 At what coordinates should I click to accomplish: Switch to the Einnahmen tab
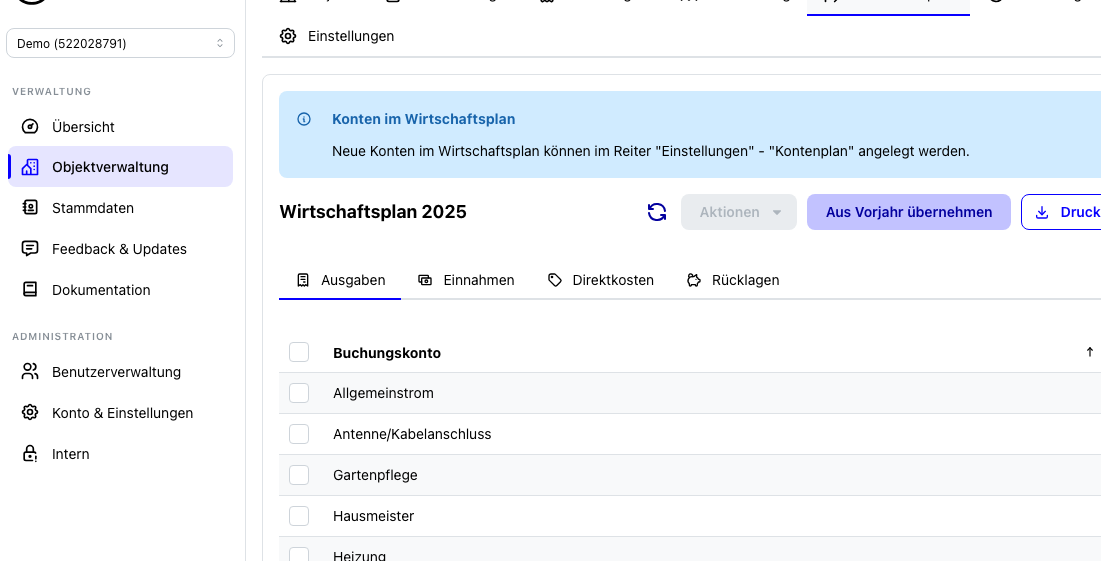tap(466, 280)
